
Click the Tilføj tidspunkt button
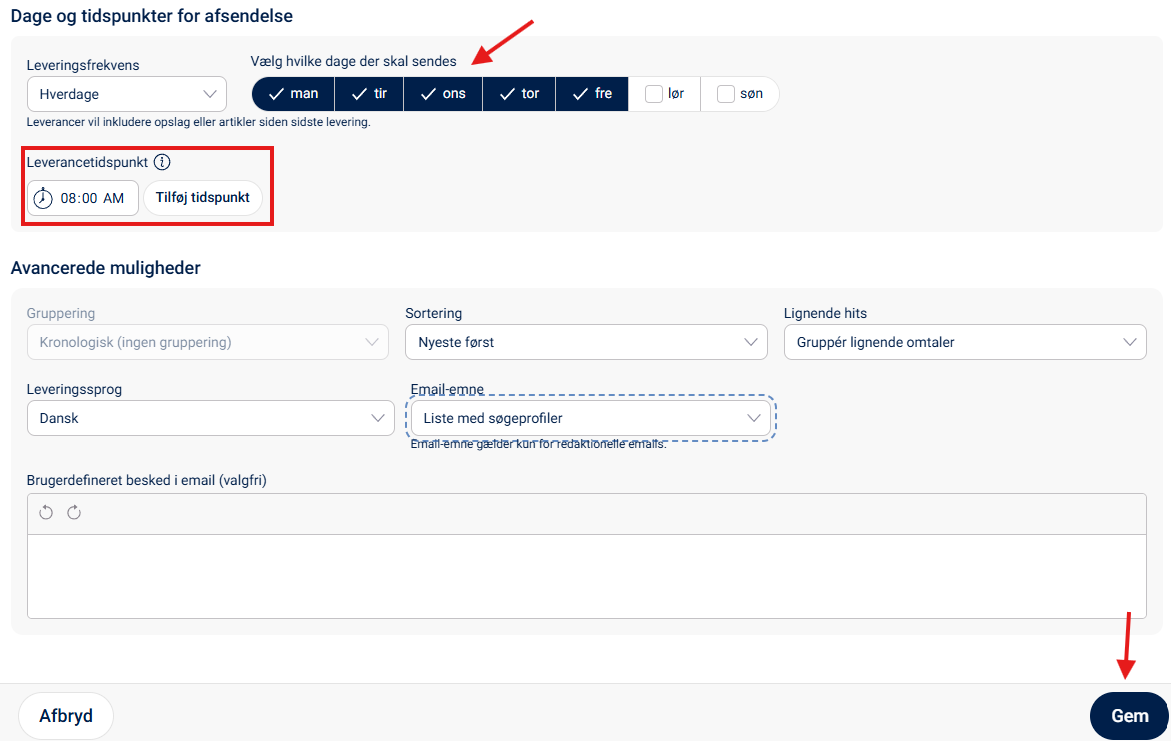tap(202, 198)
